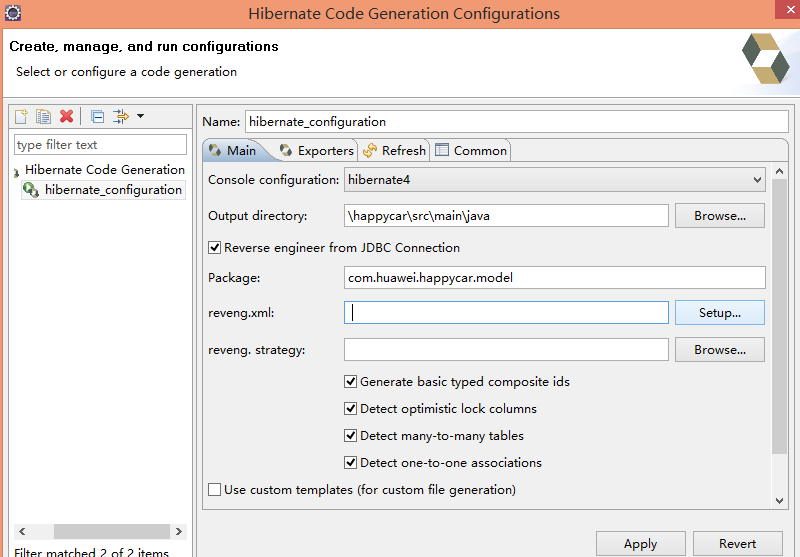Viewport: 800px width, 557px height.
Task: Toggle Generate basic typed composite ids
Action: coord(351,382)
